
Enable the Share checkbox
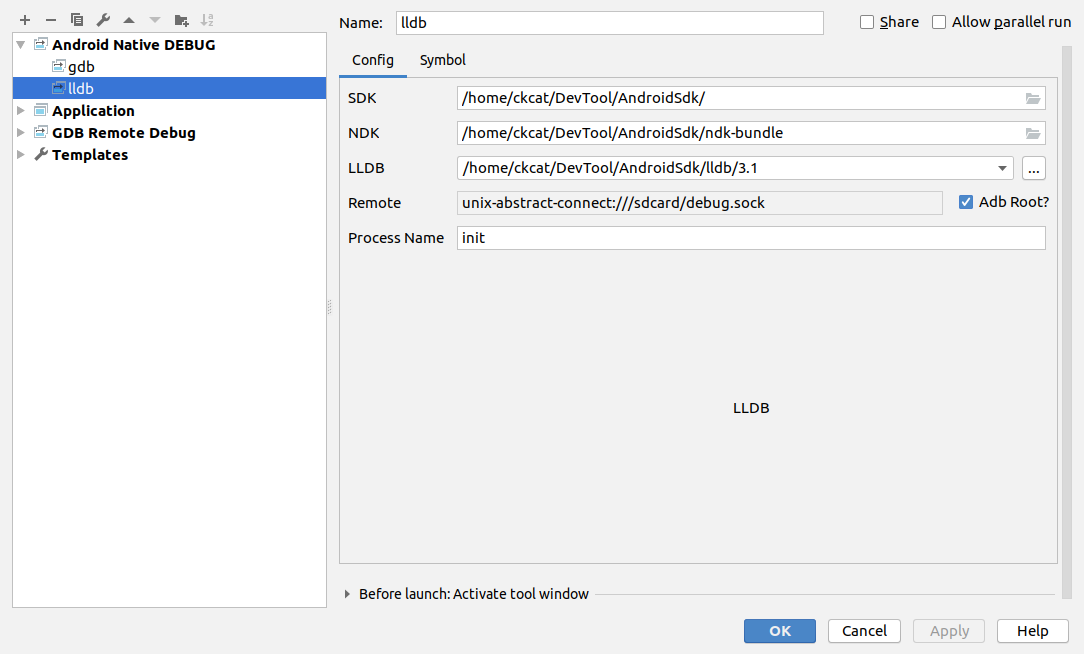[867, 22]
